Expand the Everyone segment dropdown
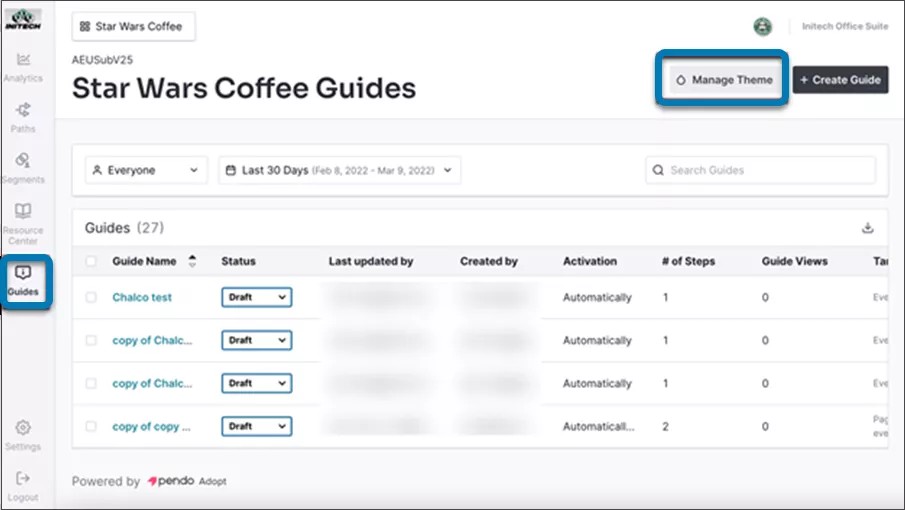Viewport: 905px width, 510px height. [x=146, y=171]
